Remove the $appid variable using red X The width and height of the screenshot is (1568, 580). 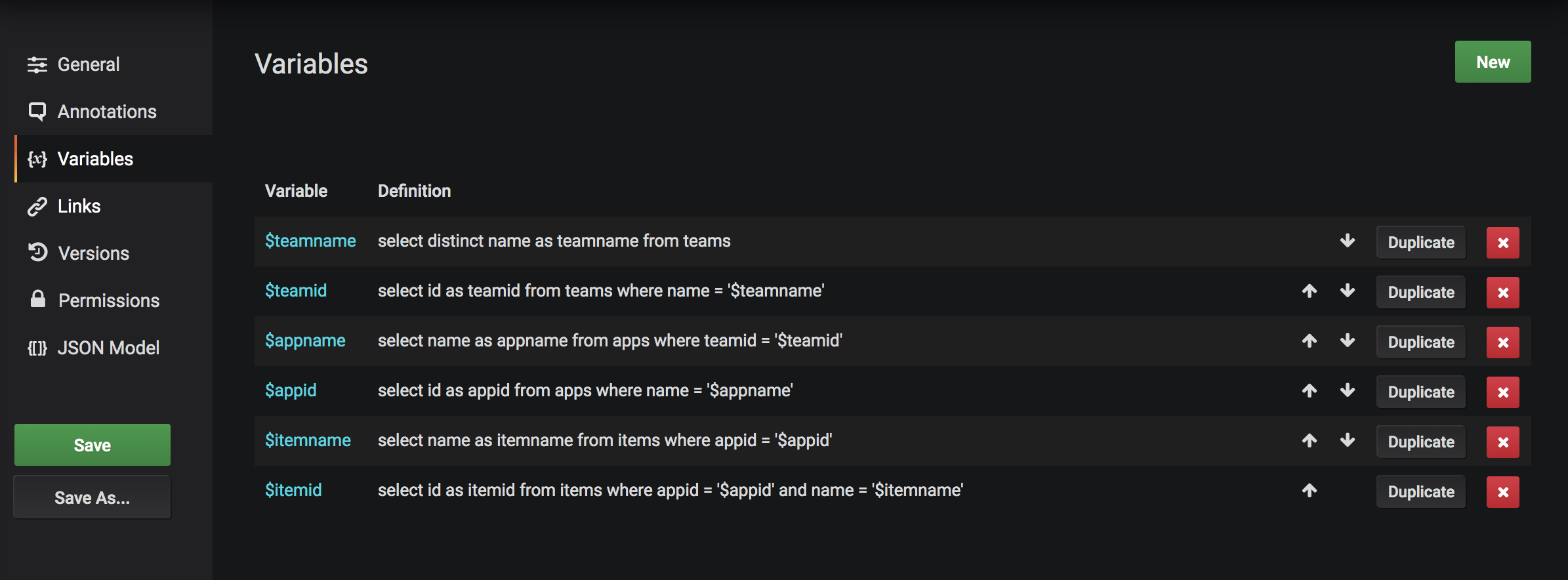[x=1503, y=392]
